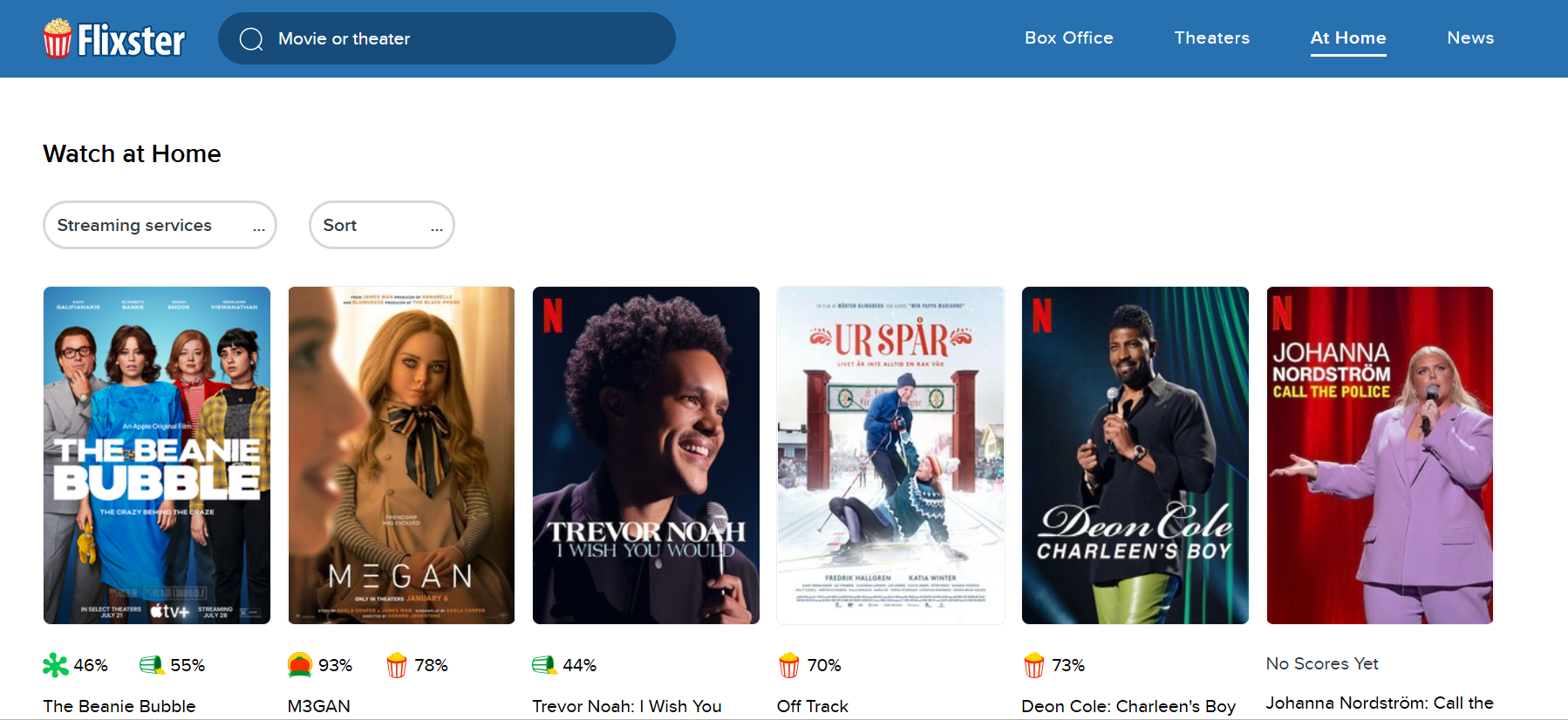Click the No Scores Yet text
The height and width of the screenshot is (720, 1568).
(1322, 663)
